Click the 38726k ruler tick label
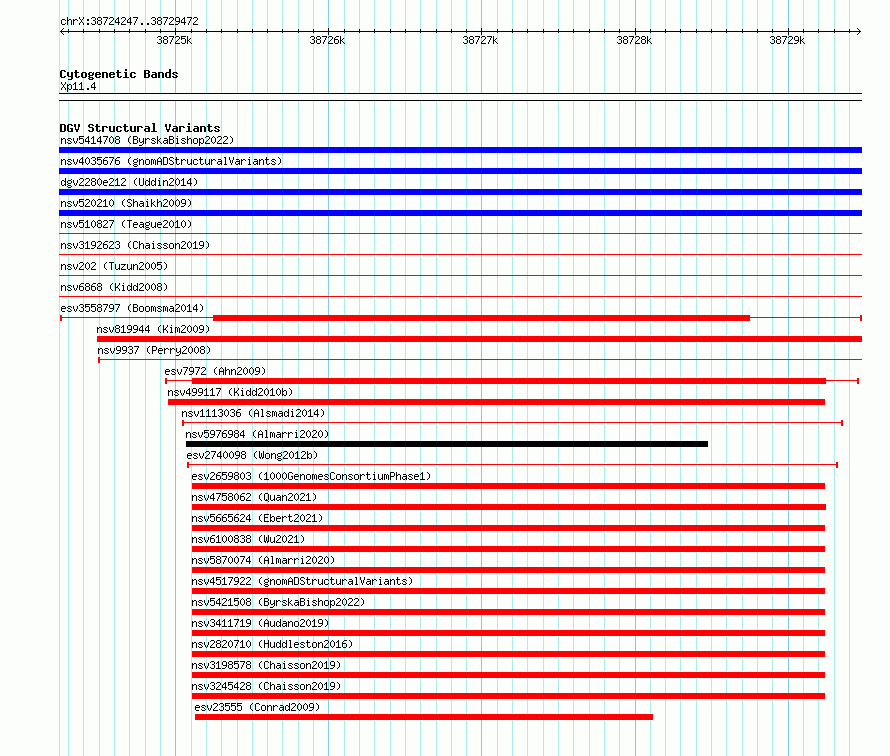The image size is (890, 756). click(327, 40)
